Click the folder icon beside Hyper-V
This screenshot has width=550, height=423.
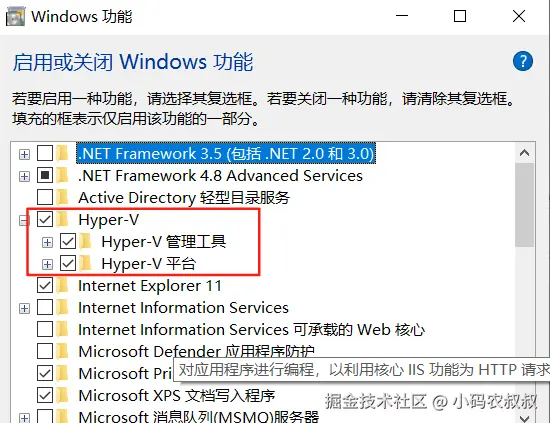click(63, 220)
